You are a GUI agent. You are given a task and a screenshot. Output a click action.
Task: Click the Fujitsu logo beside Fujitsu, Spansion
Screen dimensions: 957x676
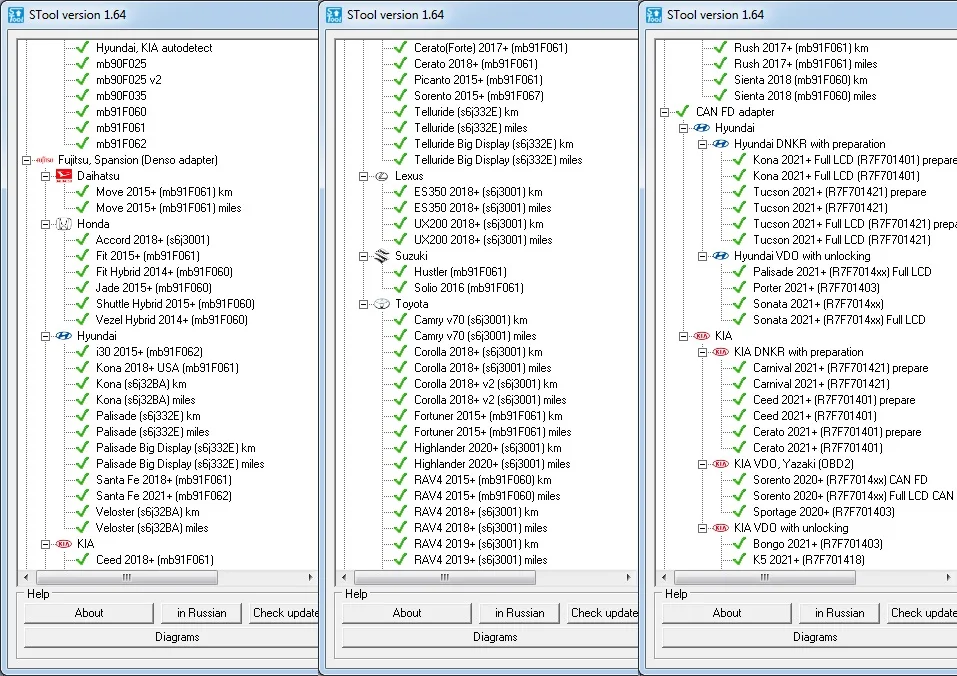click(45, 160)
